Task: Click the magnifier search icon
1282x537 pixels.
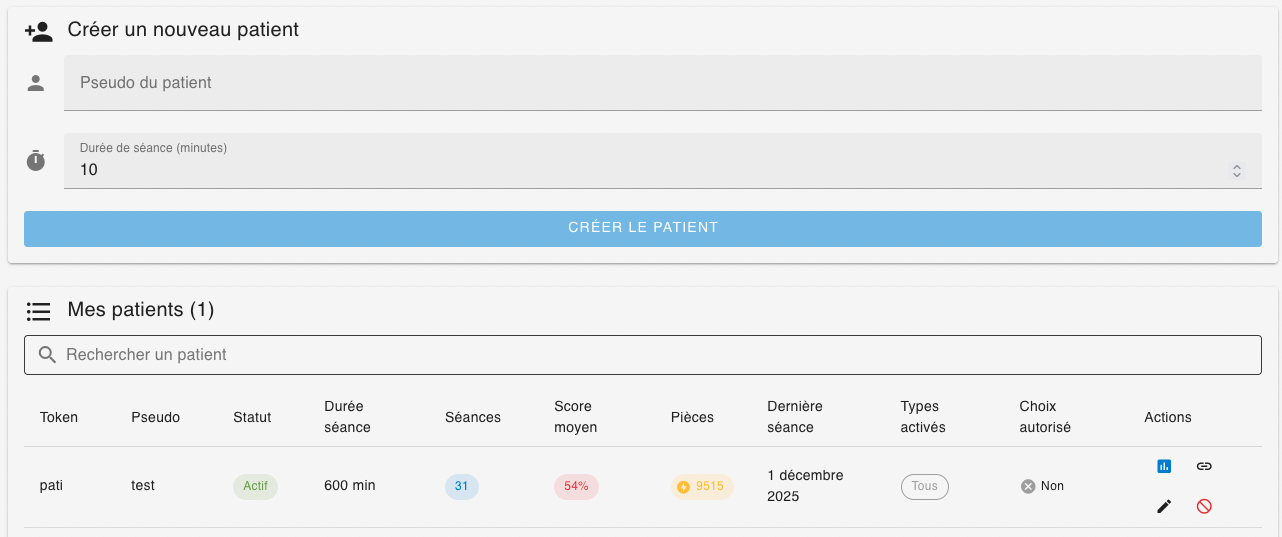Action: point(46,355)
